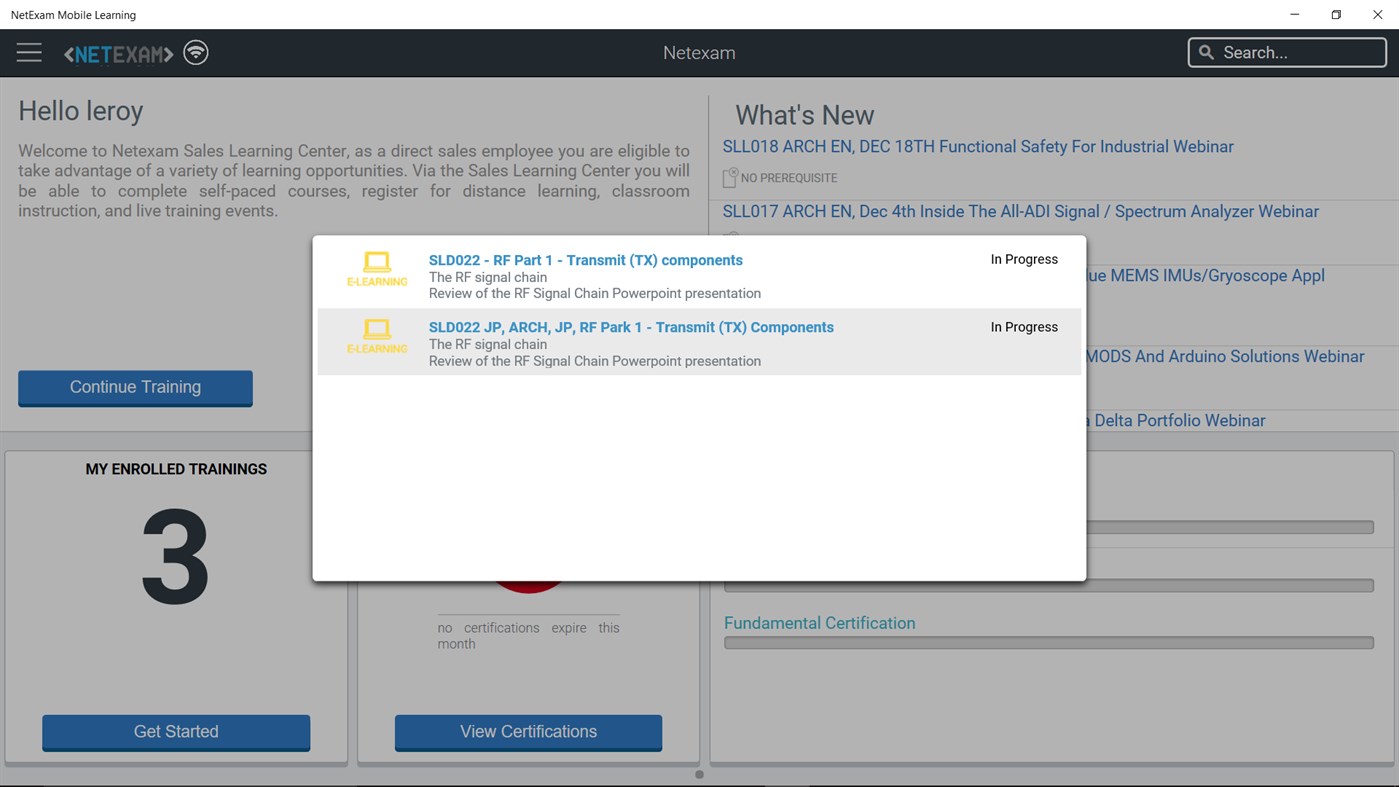Click the wifi sync status icon
The width and height of the screenshot is (1399, 787).
coord(196,52)
